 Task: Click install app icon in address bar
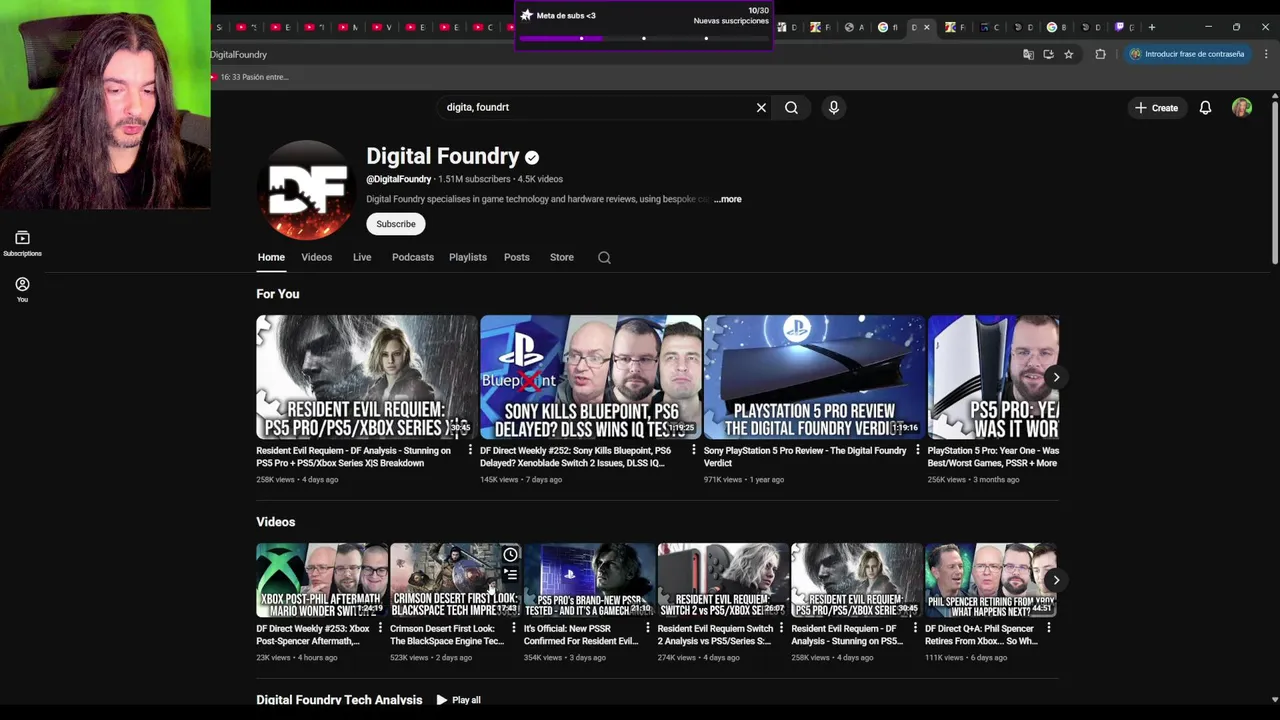click(x=1048, y=54)
